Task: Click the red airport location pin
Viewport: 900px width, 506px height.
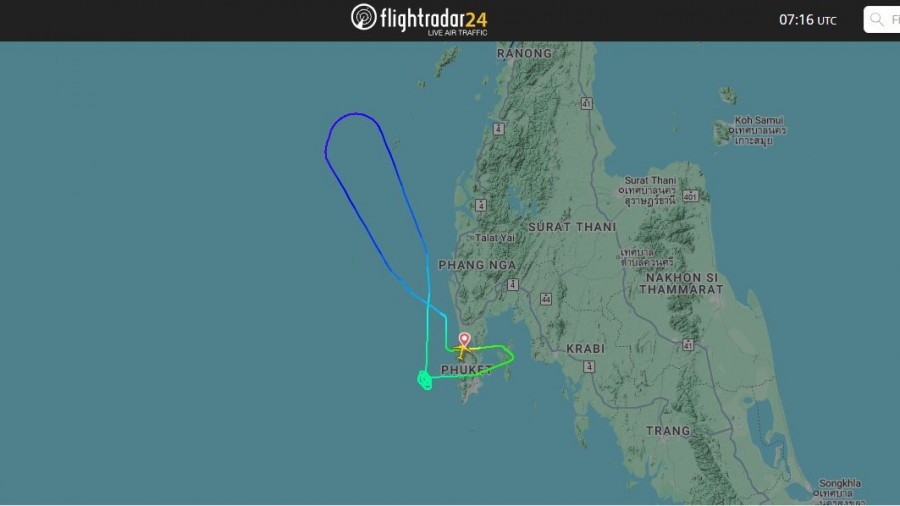Action: [x=464, y=339]
